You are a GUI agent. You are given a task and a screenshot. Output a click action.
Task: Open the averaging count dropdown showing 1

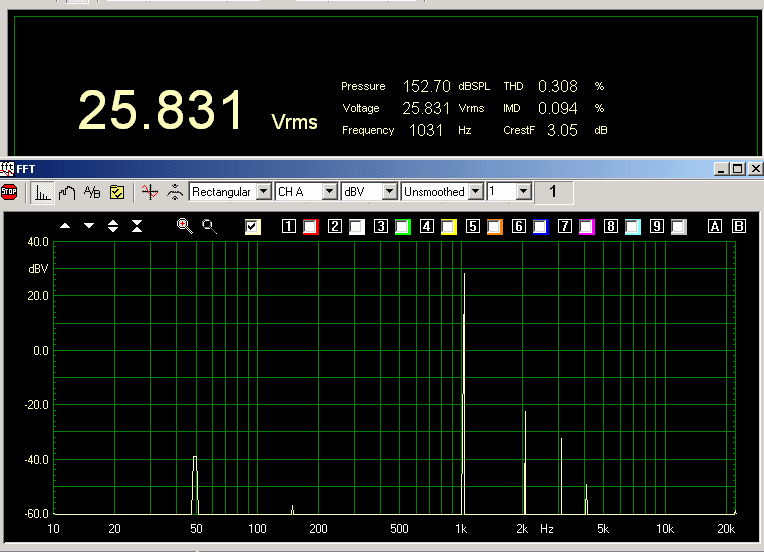pos(524,191)
